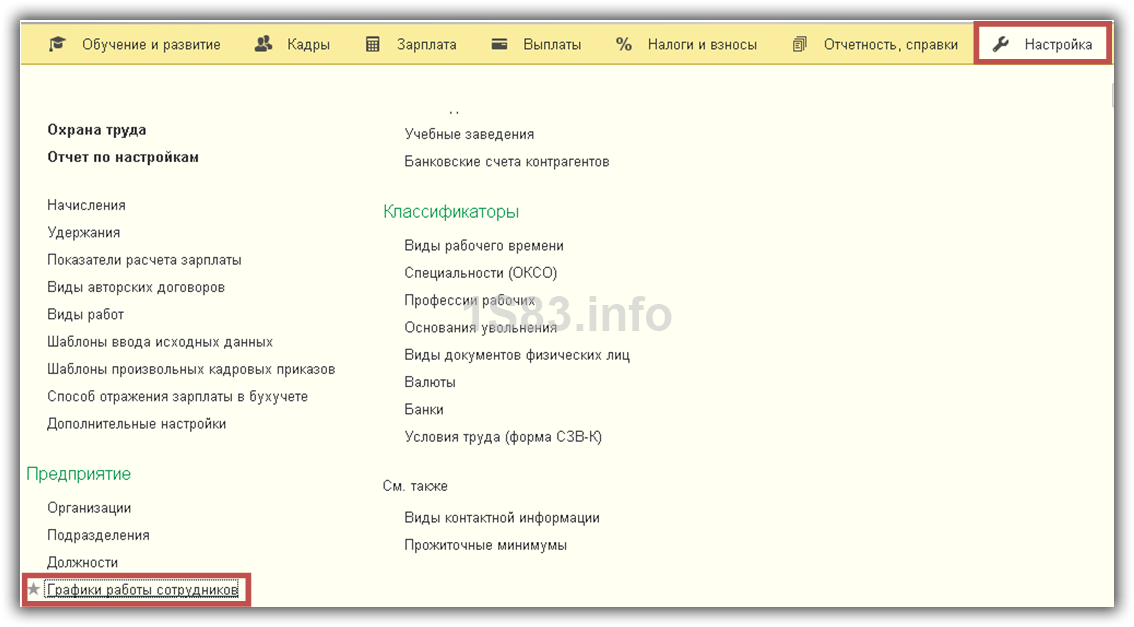
Task: Click the graduation cap icon for Обучение и развитие
Action: pyautogui.click(x=58, y=44)
